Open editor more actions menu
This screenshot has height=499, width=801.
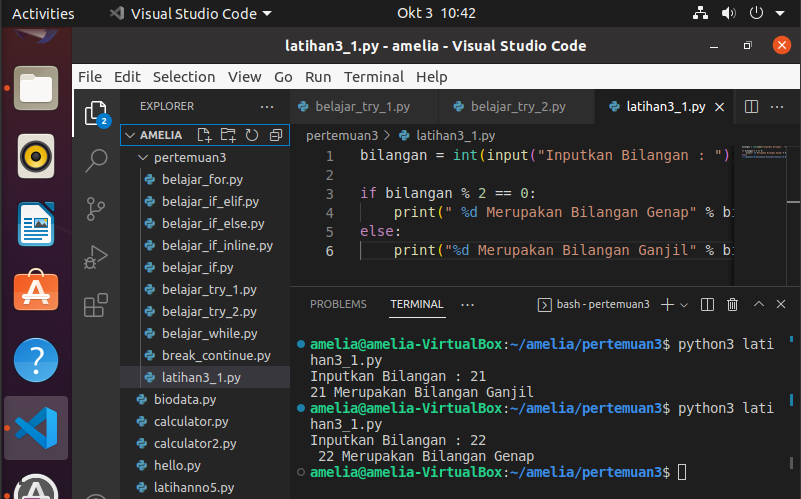pos(777,107)
